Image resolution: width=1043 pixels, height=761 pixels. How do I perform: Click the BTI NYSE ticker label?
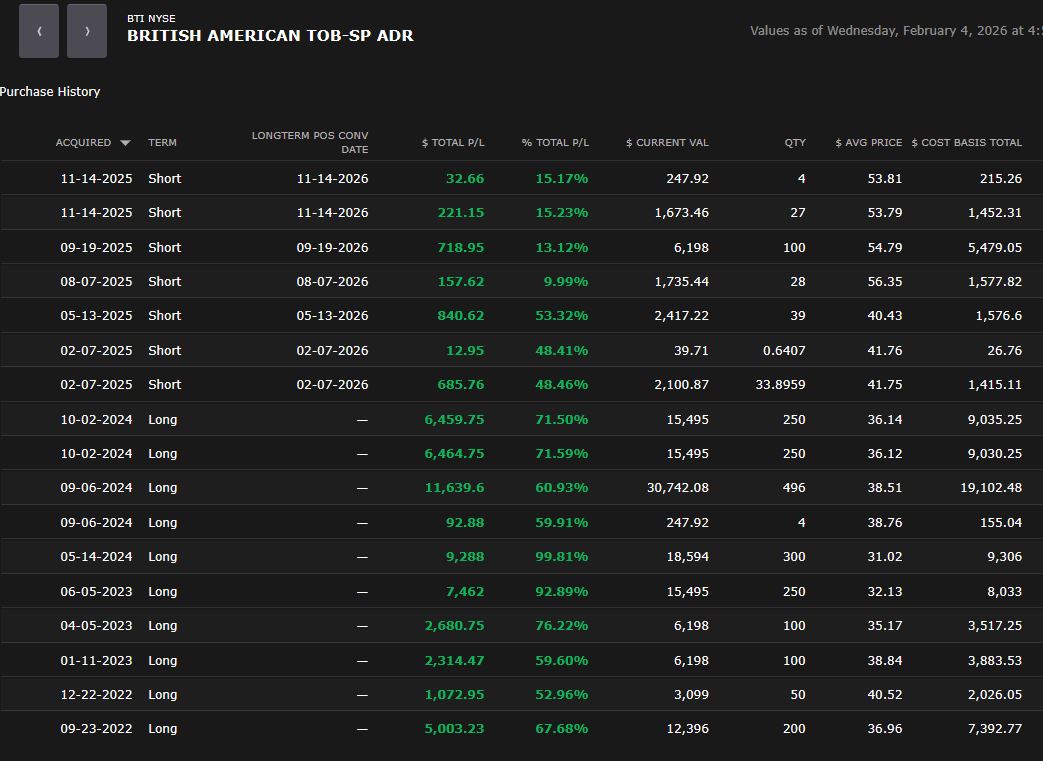(x=151, y=19)
